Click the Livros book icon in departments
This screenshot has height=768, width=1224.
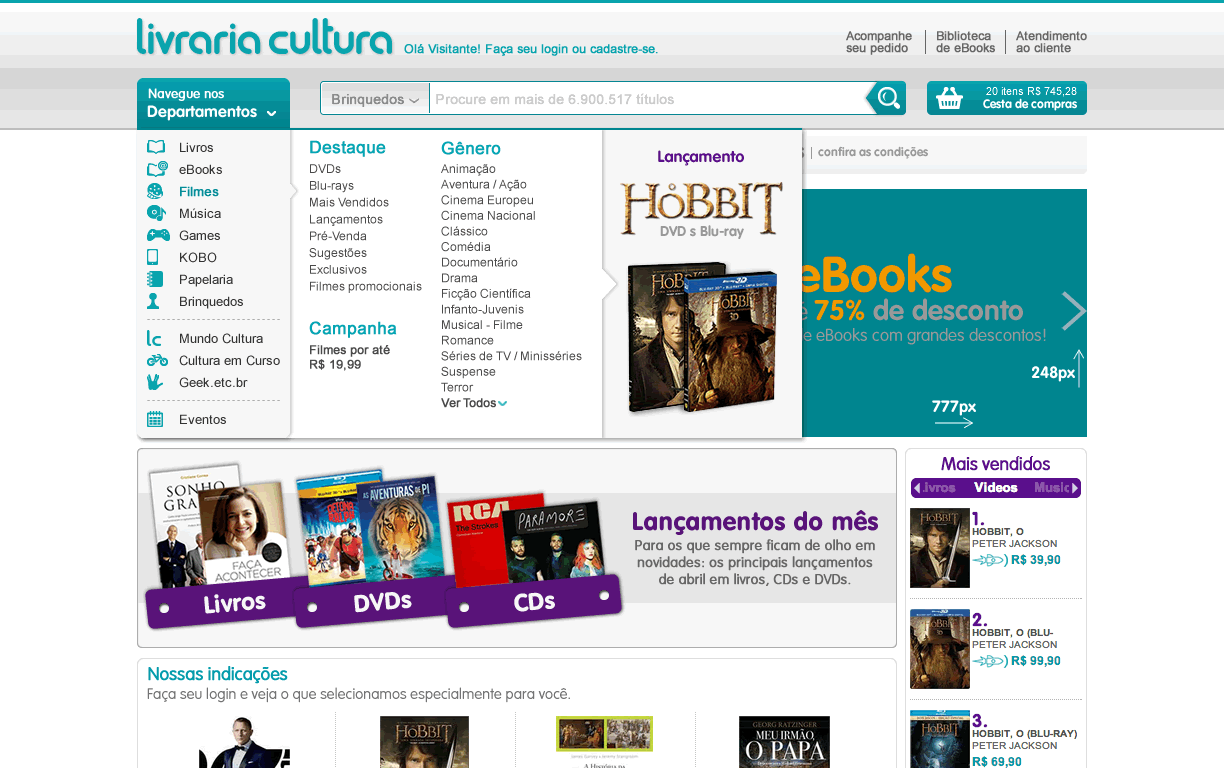click(156, 147)
